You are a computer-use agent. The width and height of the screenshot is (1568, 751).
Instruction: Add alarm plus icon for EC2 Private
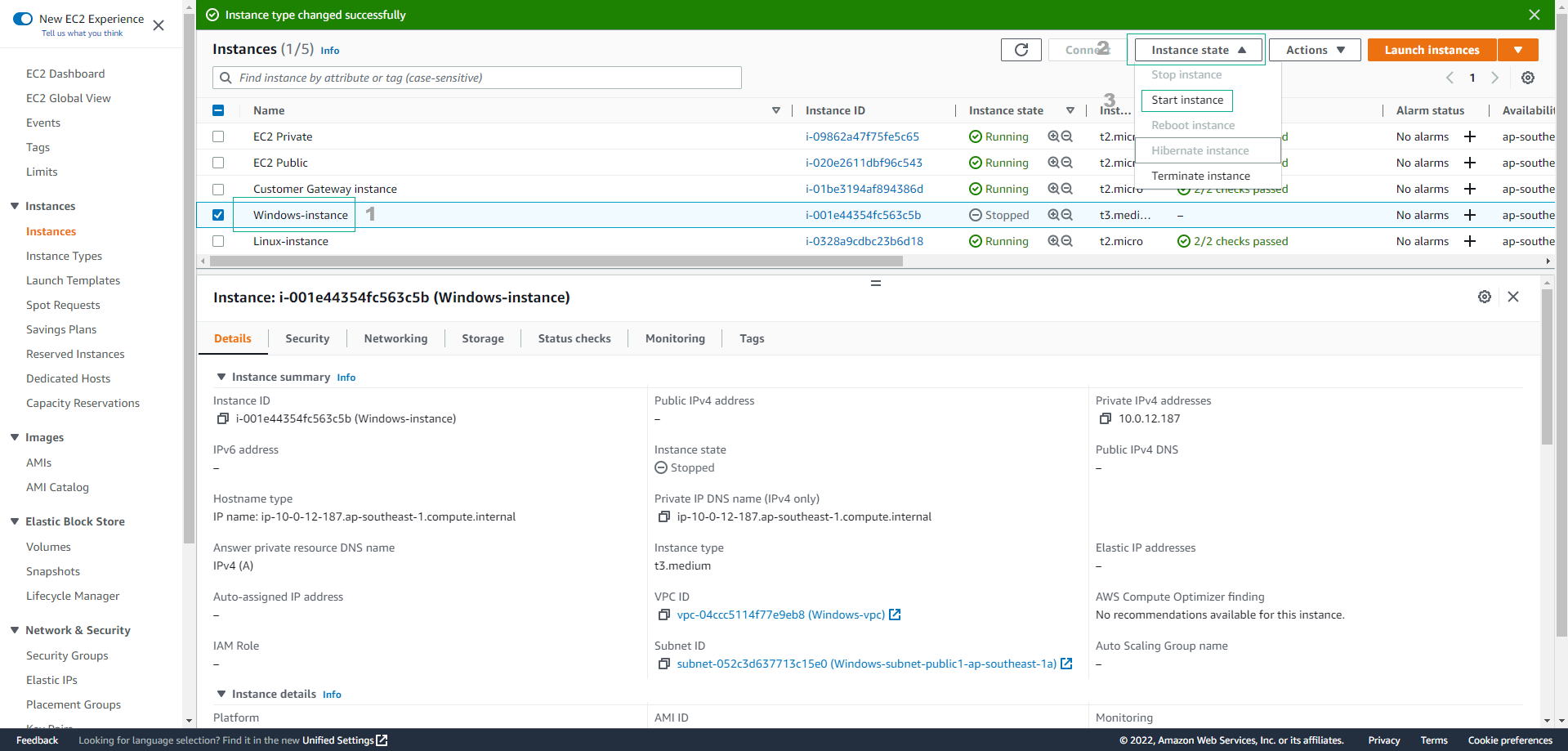[x=1469, y=136]
